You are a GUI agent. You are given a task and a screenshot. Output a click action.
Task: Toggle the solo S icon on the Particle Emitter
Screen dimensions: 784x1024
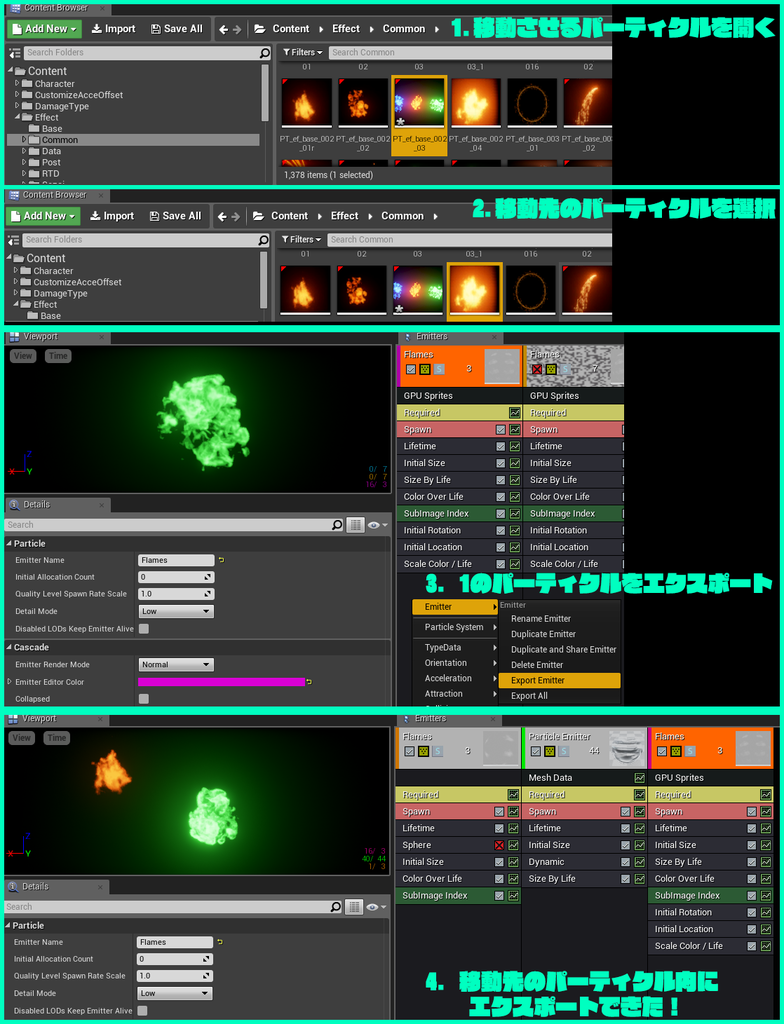point(564,751)
